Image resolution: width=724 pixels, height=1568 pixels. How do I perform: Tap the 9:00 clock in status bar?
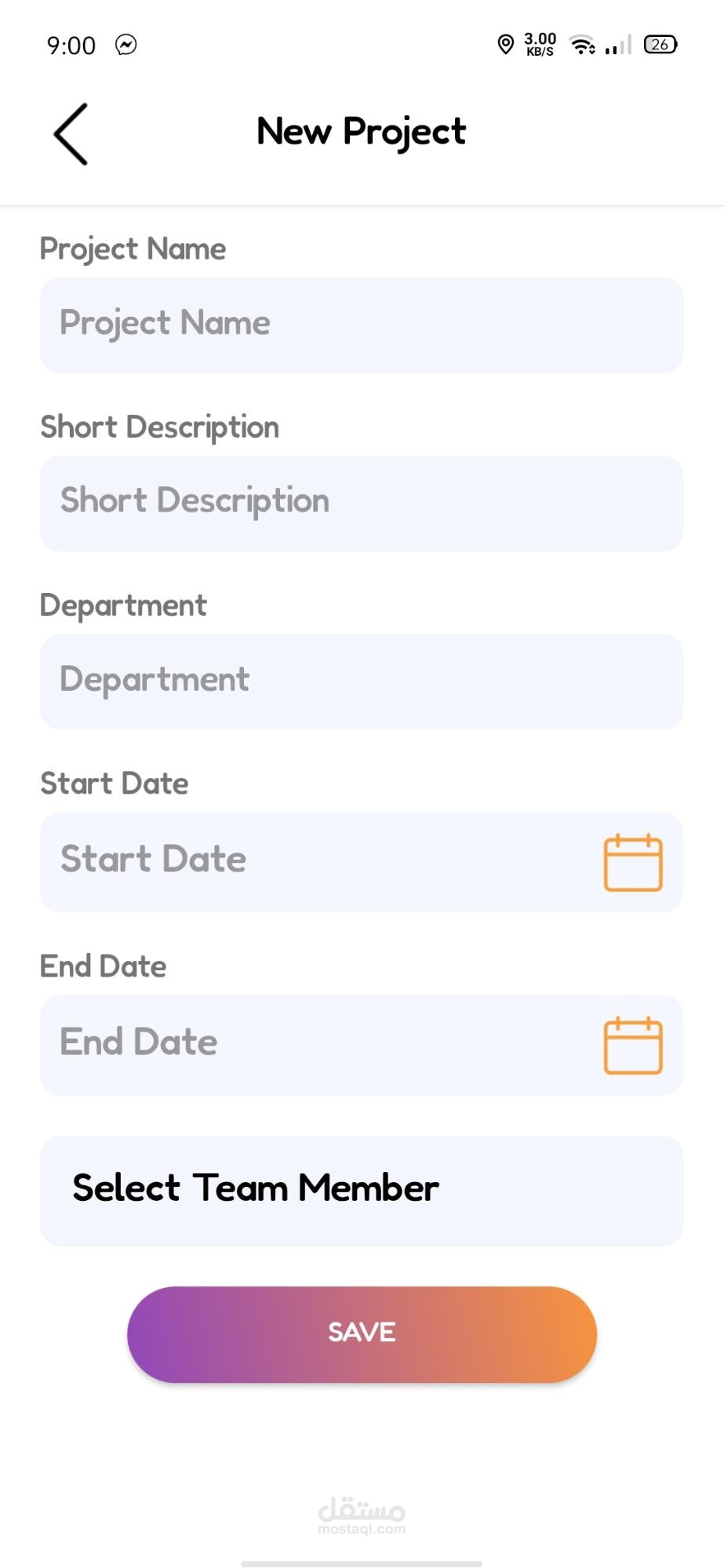tap(71, 45)
